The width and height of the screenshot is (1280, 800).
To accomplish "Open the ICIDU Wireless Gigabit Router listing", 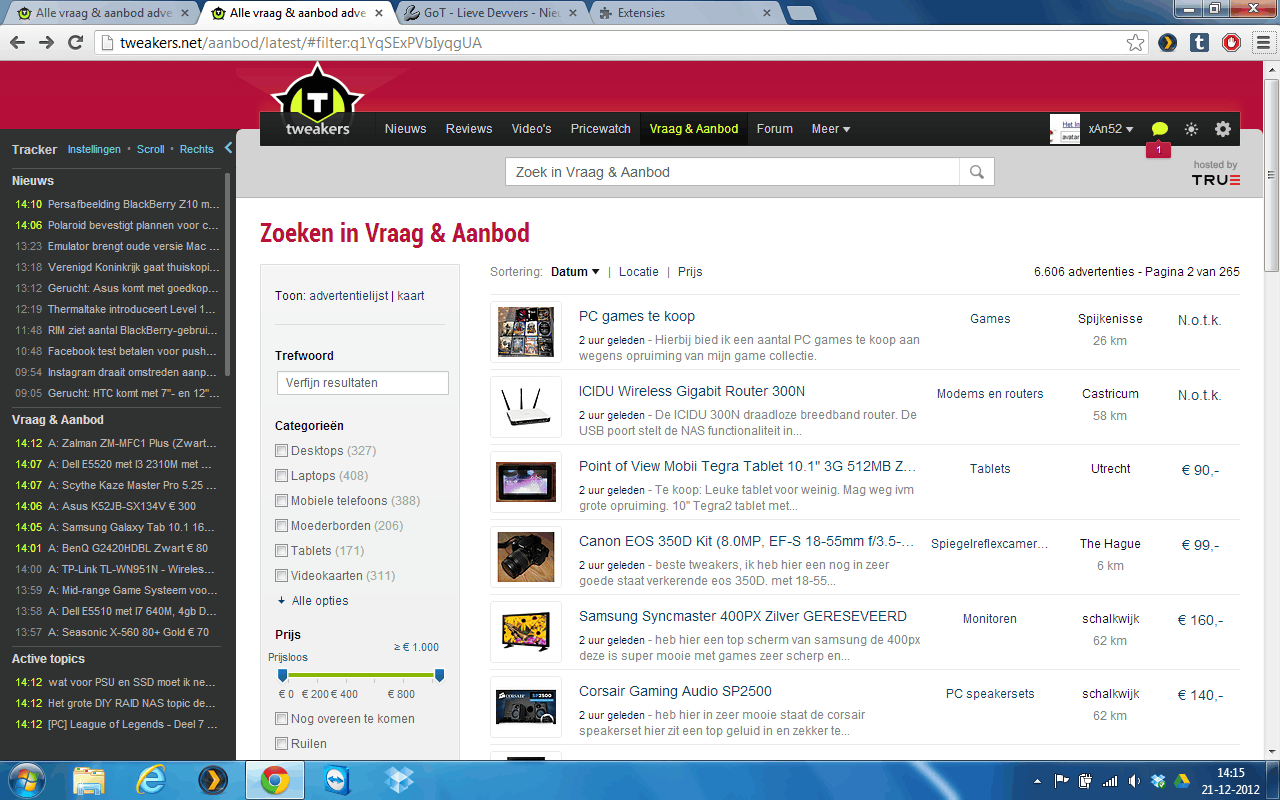I will (x=692, y=391).
